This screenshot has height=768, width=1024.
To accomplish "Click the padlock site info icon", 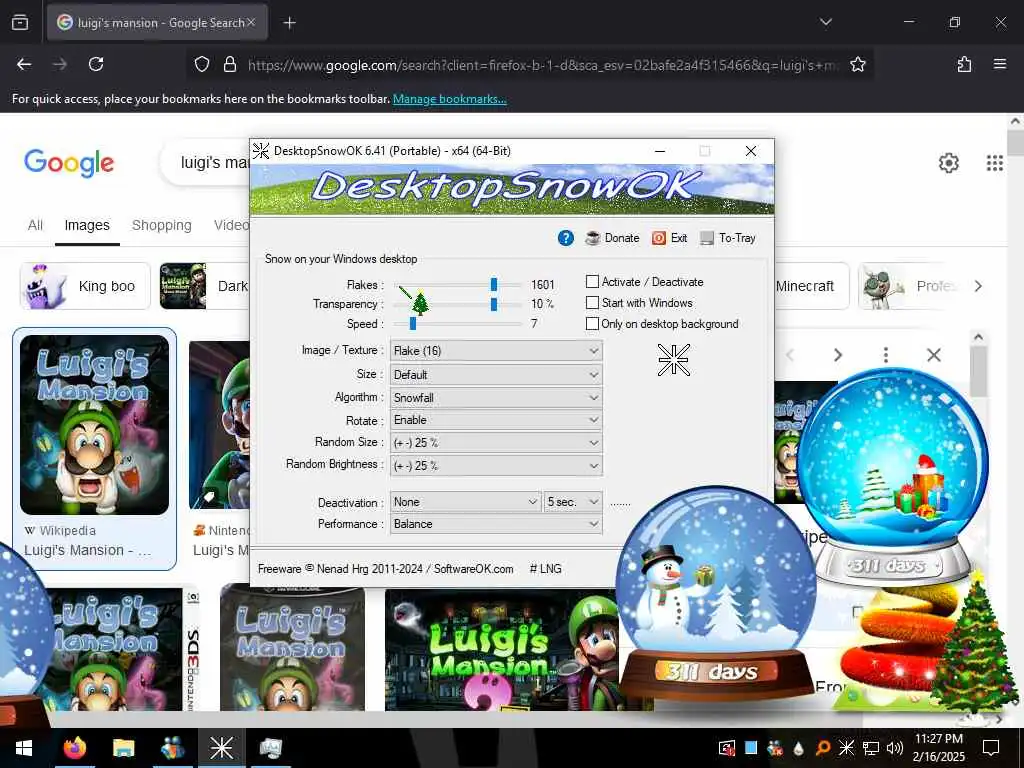I will (x=229, y=64).
